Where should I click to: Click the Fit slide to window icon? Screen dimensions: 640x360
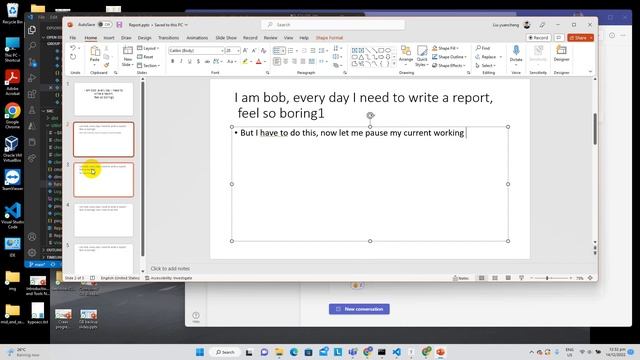point(590,278)
